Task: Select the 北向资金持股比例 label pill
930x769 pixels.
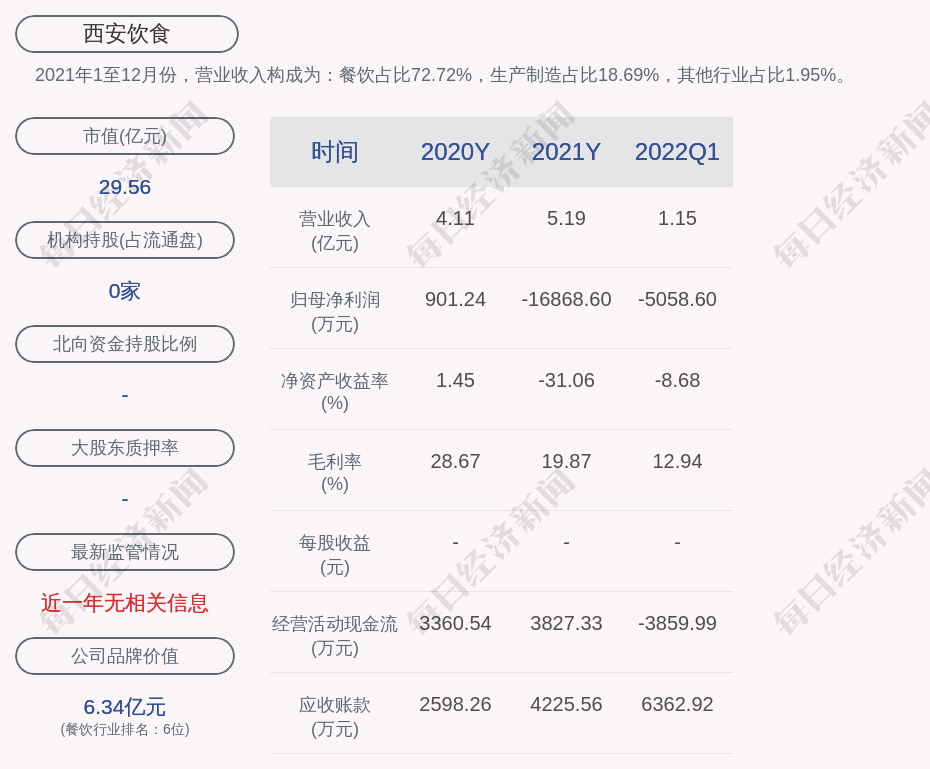Action: 125,344
